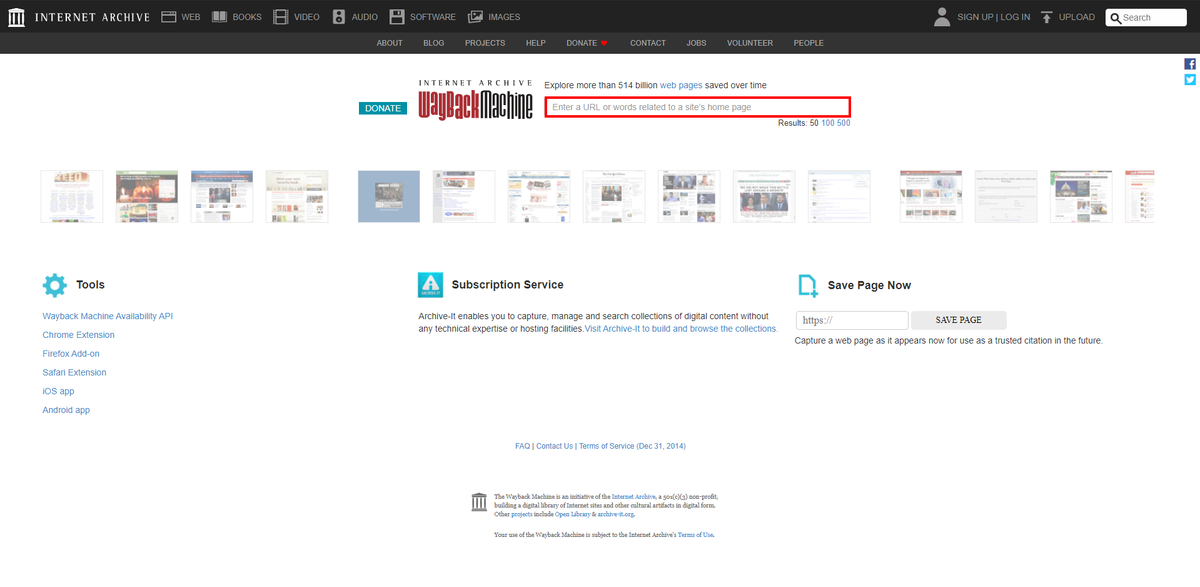Image resolution: width=1200 pixels, height=587 pixels.
Task: Open Wayback Machine Availability API link
Action: (108, 316)
